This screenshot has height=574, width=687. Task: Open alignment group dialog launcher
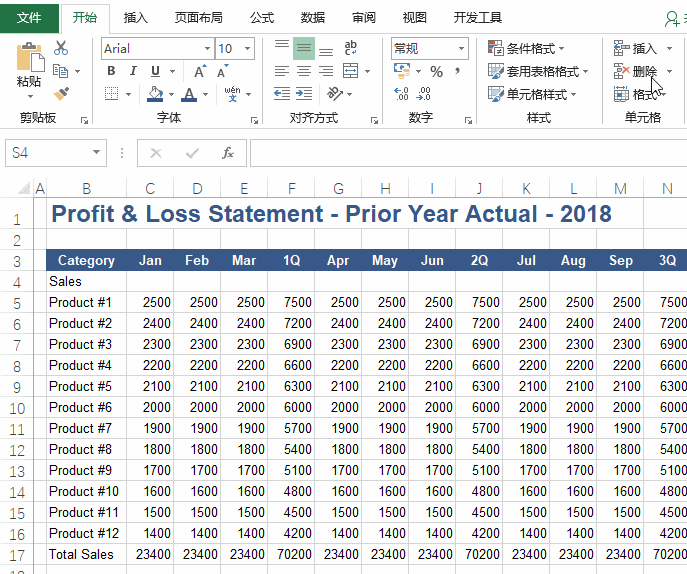tap(374, 120)
